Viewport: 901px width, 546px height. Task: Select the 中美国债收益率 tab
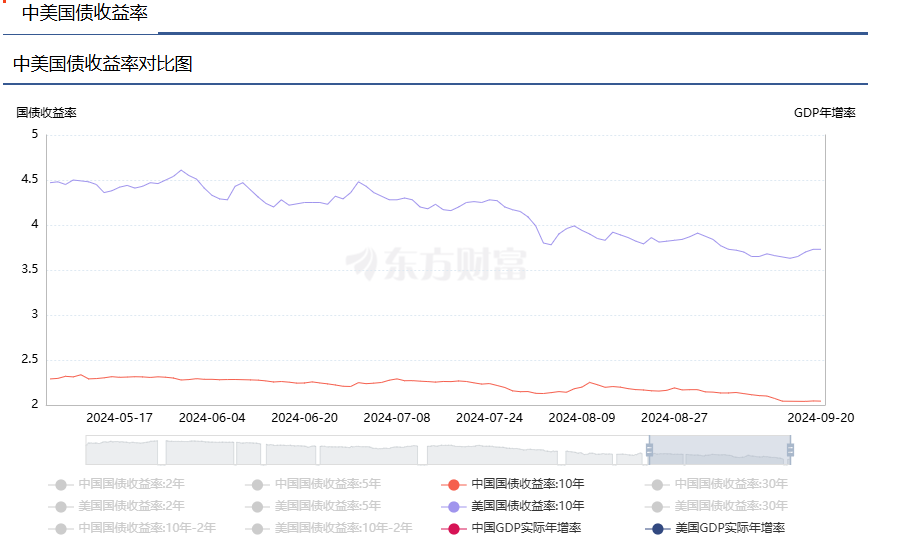click(x=85, y=13)
